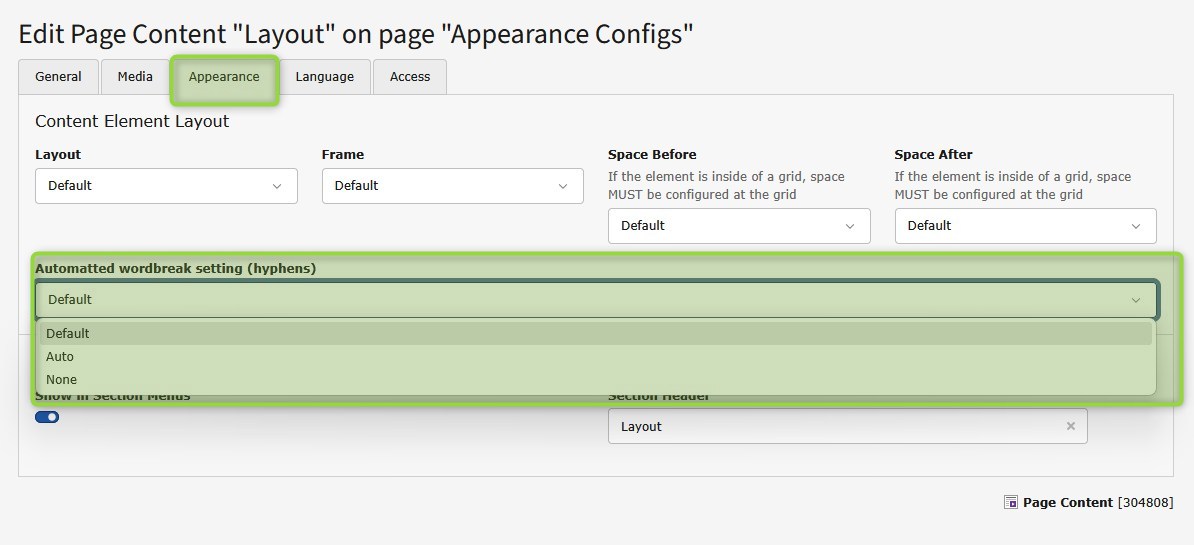This screenshot has width=1194, height=545.
Task: Select the Appearance tab
Action: (x=224, y=77)
